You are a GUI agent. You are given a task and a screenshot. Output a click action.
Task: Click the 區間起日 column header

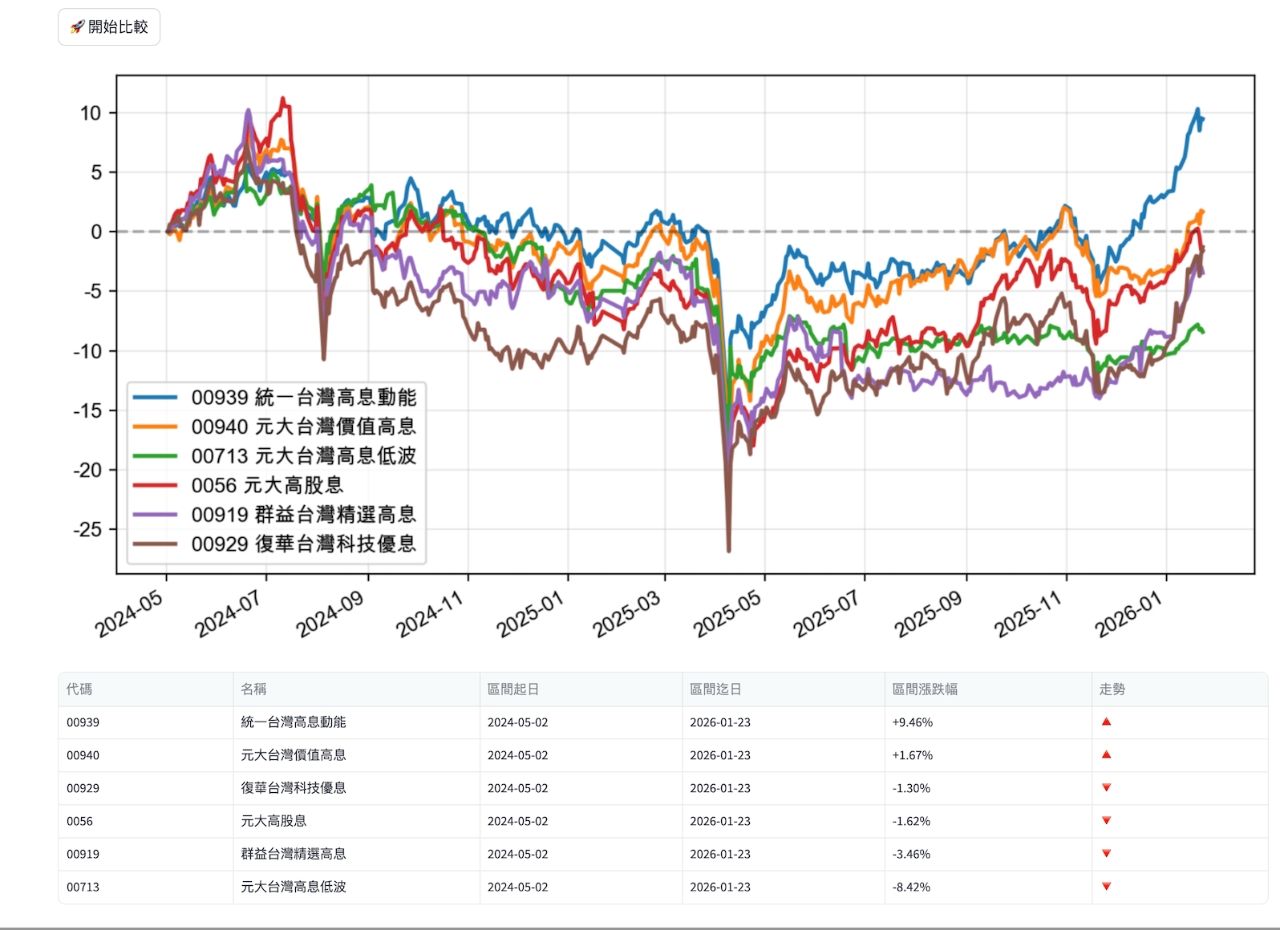click(x=512, y=690)
